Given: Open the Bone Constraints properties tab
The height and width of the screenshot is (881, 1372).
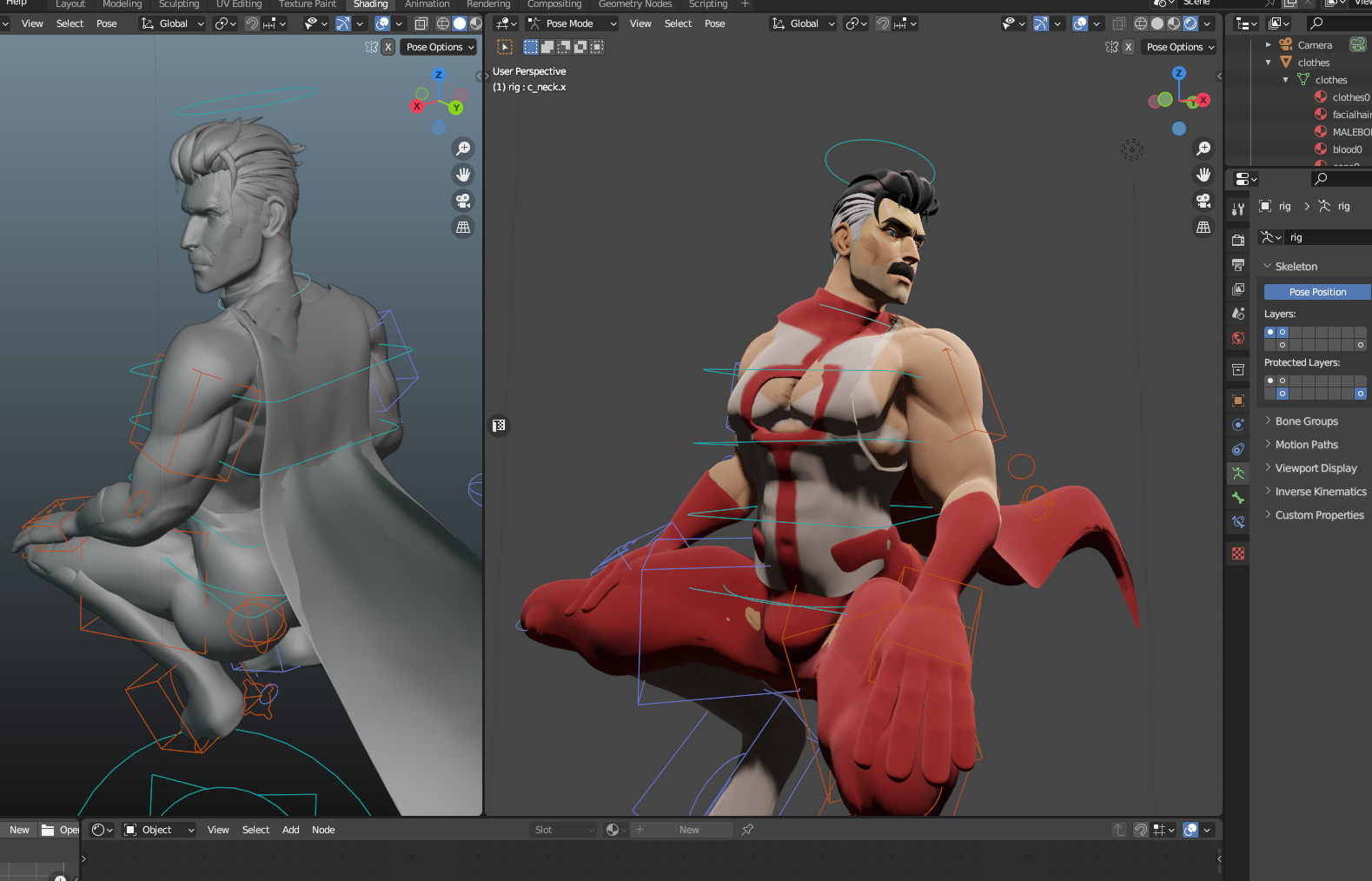Looking at the screenshot, I should [x=1238, y=522].
